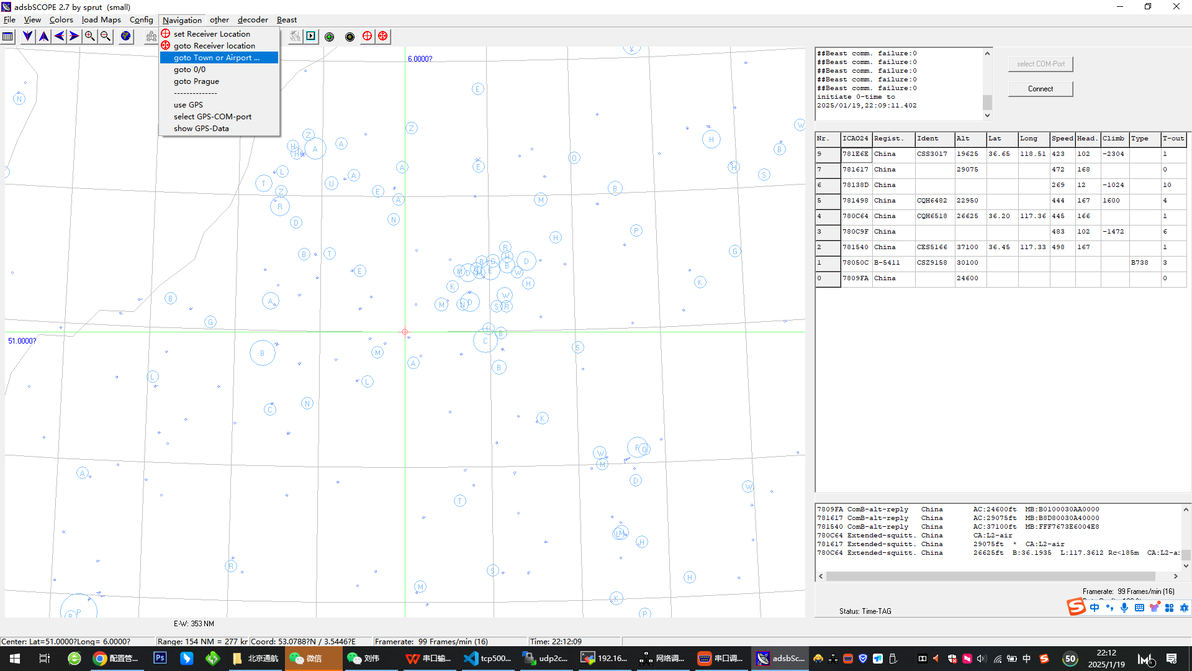Select row with ident CQH6518
This screenshot has width=1192, height=671.
click(1000, 217)
